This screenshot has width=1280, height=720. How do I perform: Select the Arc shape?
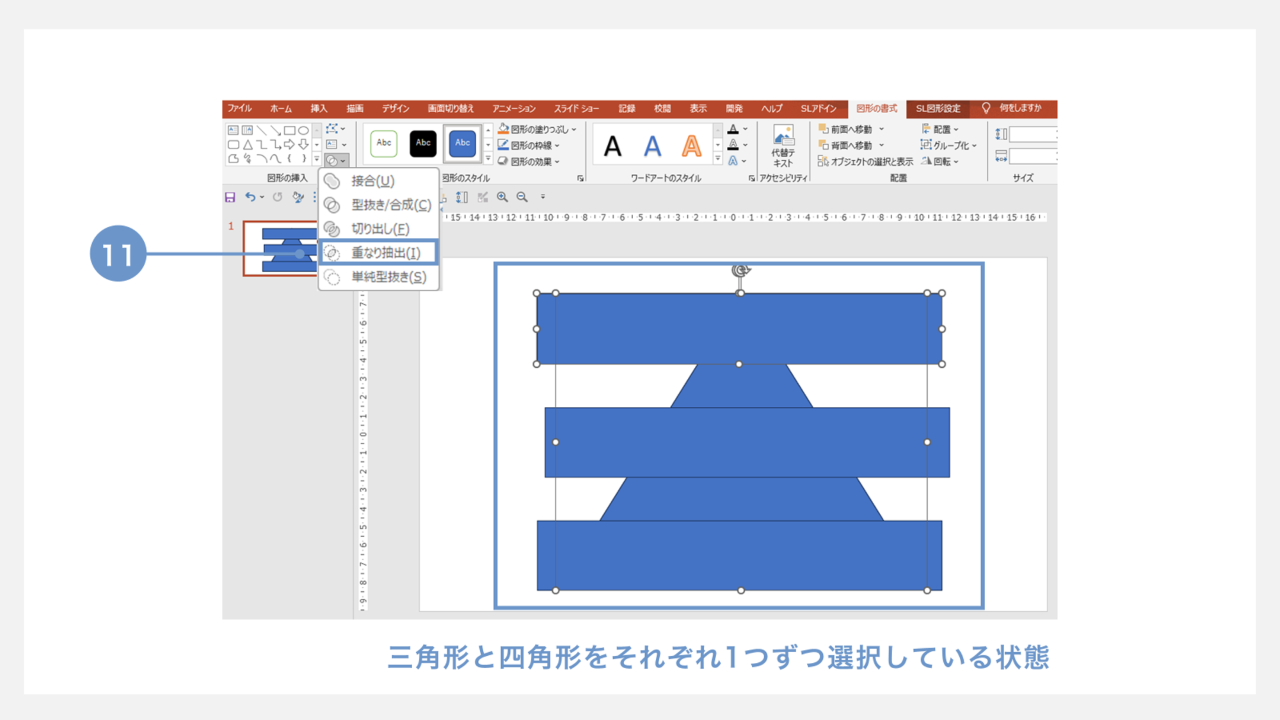(x=261, y=158)
